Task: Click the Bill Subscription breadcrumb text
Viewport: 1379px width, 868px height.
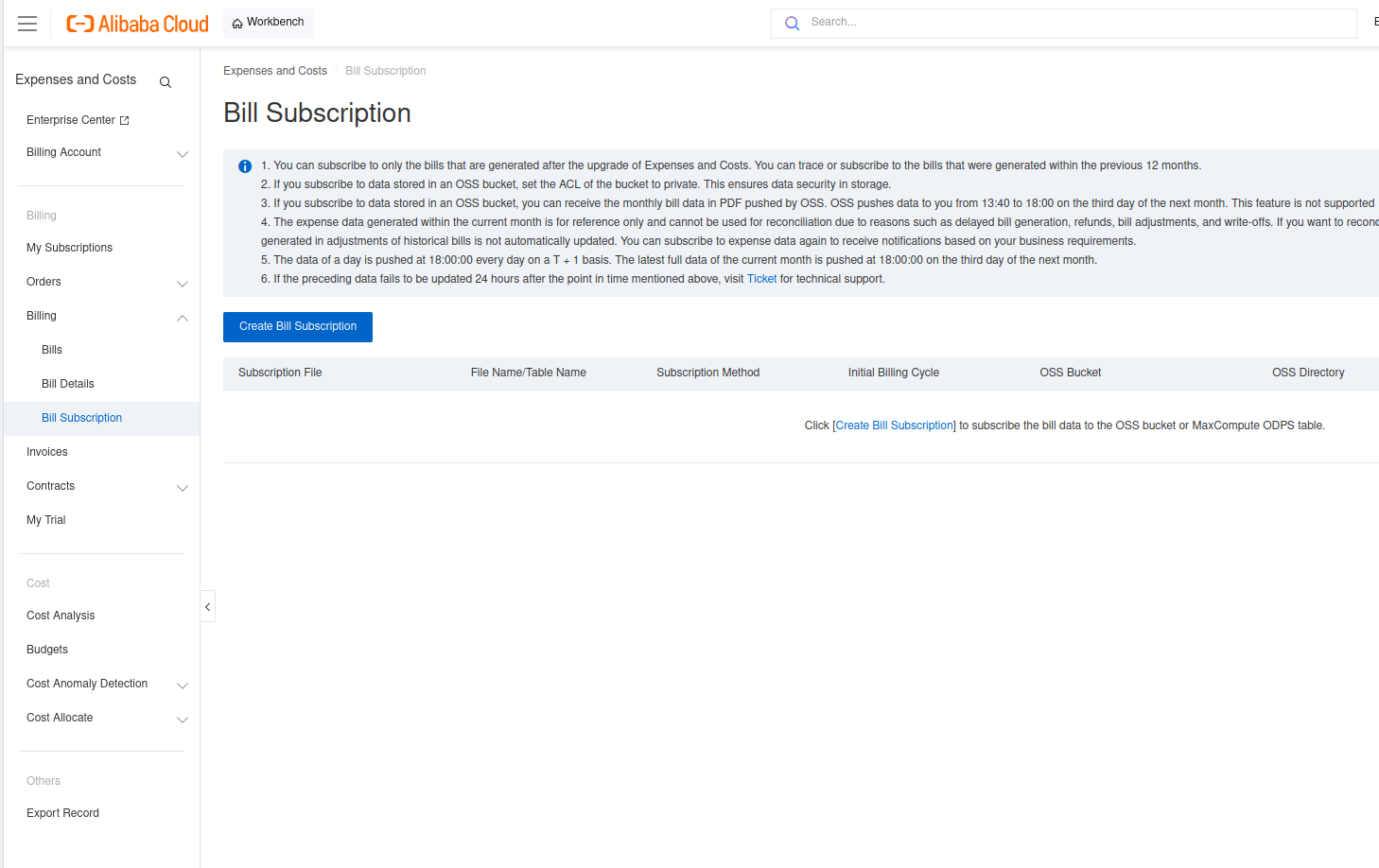Action: coord(386,71)
